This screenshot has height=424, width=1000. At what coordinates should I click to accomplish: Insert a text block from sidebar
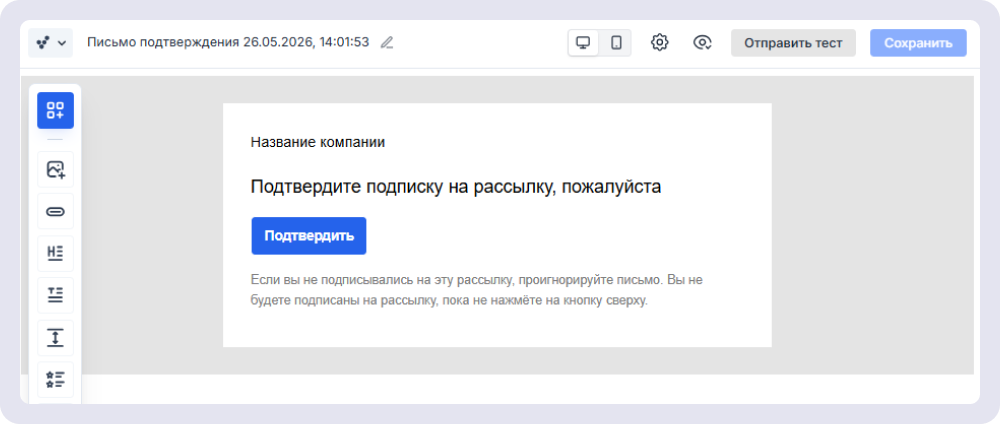(55, 295)
